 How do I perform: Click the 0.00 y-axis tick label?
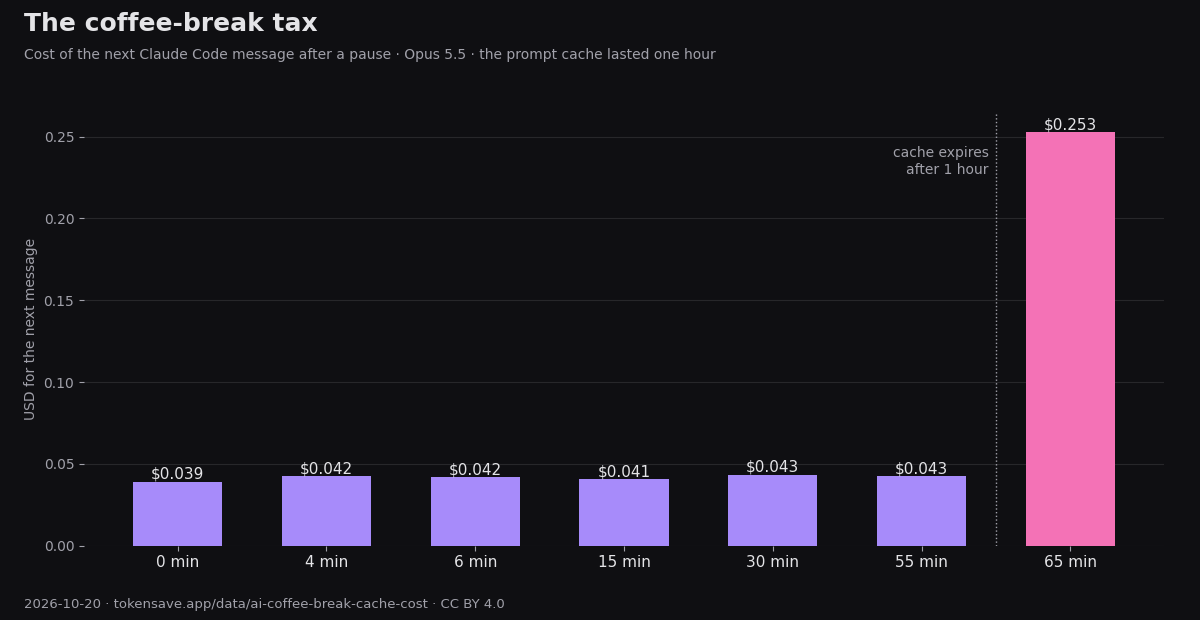coord(59,546)
